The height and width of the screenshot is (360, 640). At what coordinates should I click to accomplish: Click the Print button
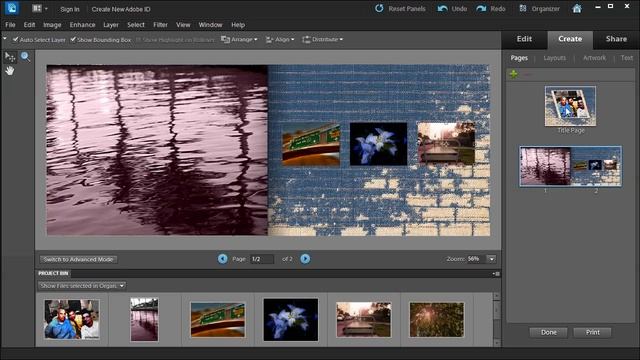coord(593,333)
